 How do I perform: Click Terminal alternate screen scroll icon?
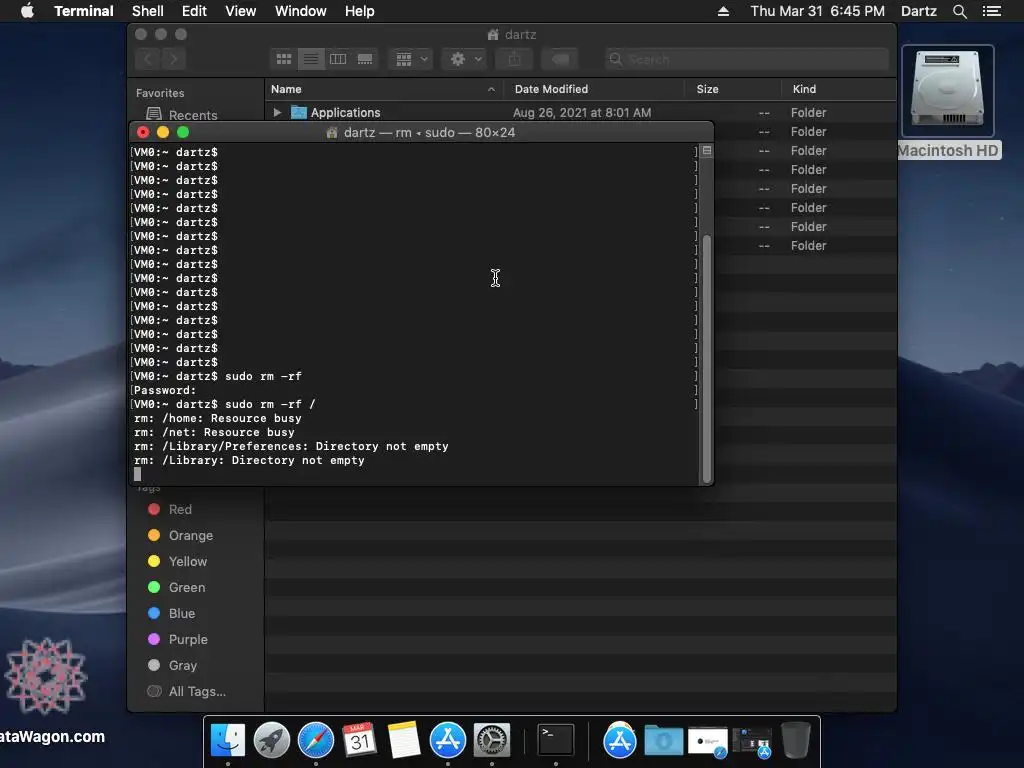(x=707, y=151)
